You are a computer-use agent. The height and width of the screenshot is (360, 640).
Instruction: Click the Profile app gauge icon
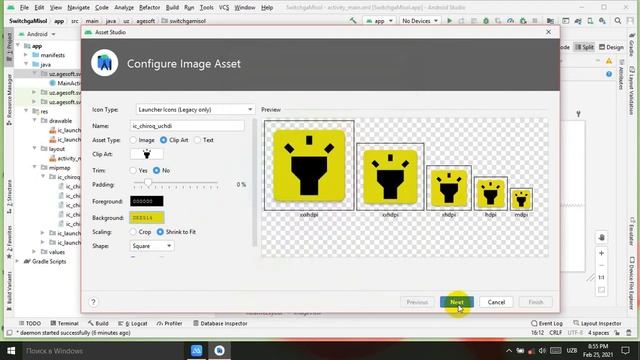pyautogui.click(x=510, y=20)
